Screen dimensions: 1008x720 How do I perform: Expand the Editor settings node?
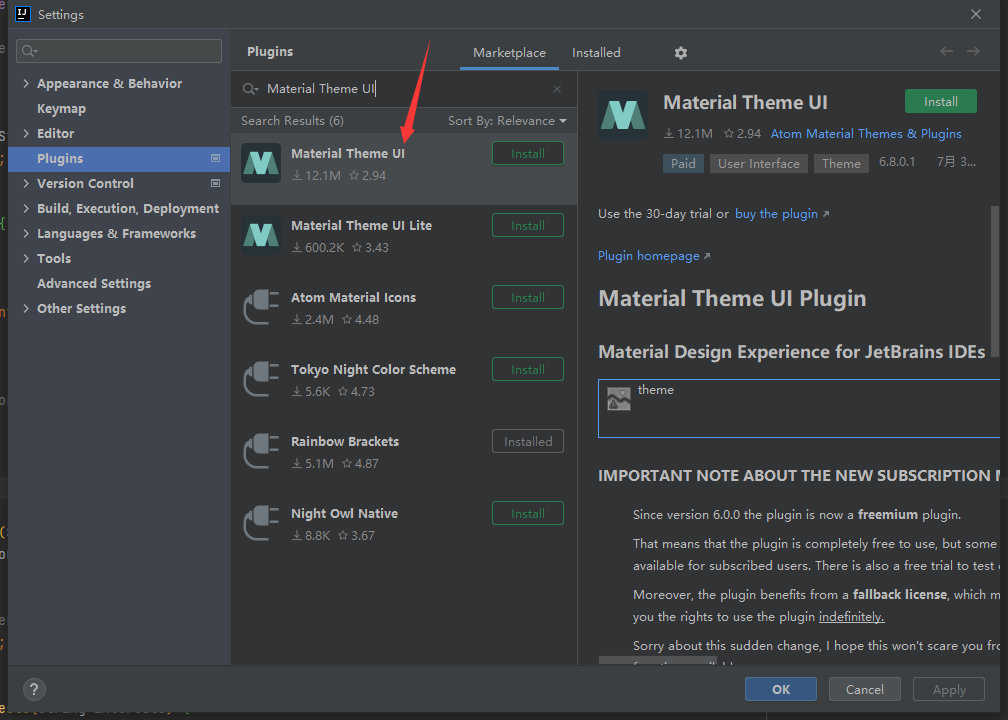point(26,134)
